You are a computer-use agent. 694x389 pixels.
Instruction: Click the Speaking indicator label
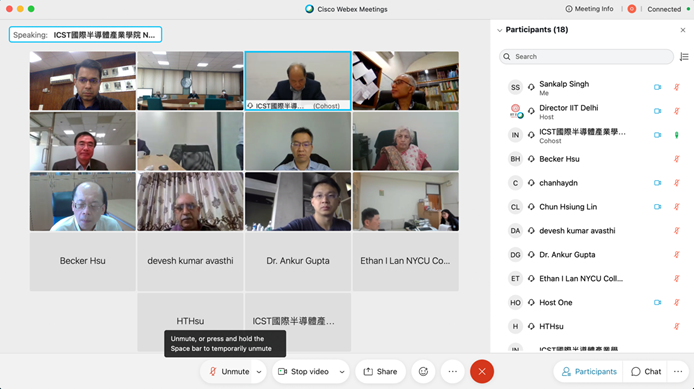85,35
